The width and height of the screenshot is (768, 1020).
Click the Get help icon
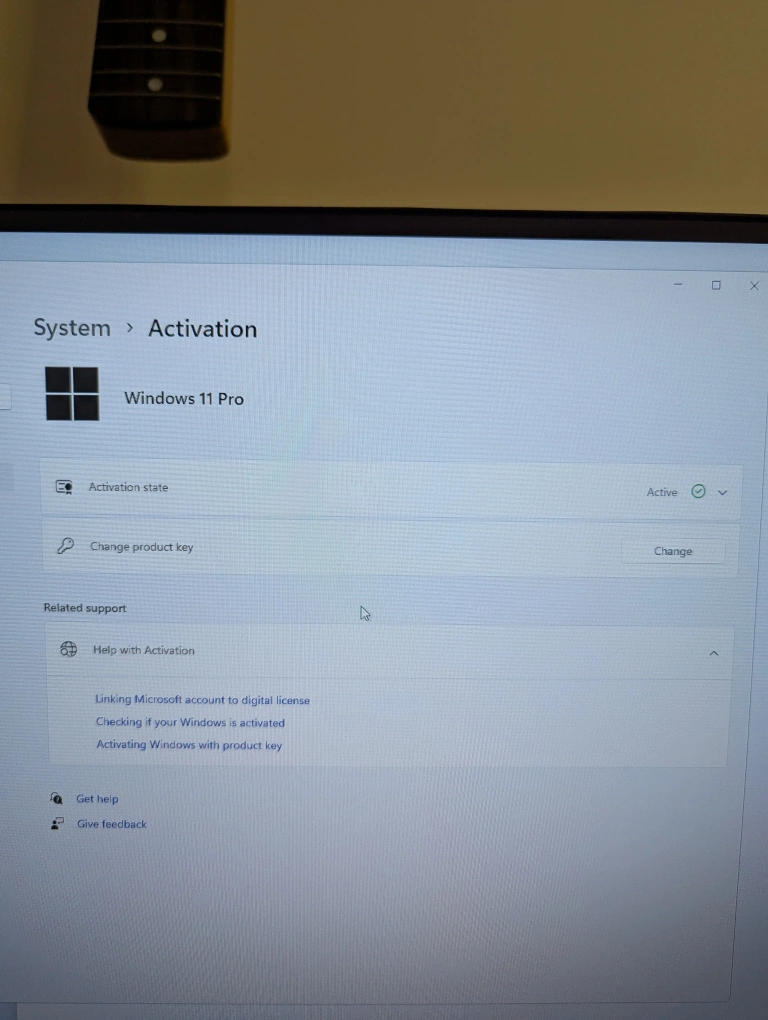[x=57, y=798]
